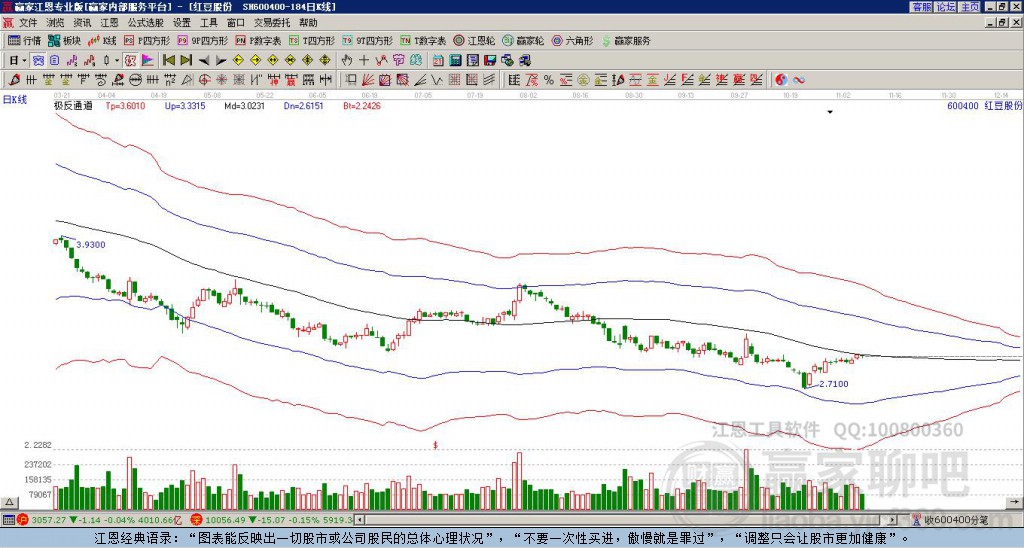Open the P四方形 tool
Image resolution: width=1024 pixels, height=548 pixels.
pos(147,40)
